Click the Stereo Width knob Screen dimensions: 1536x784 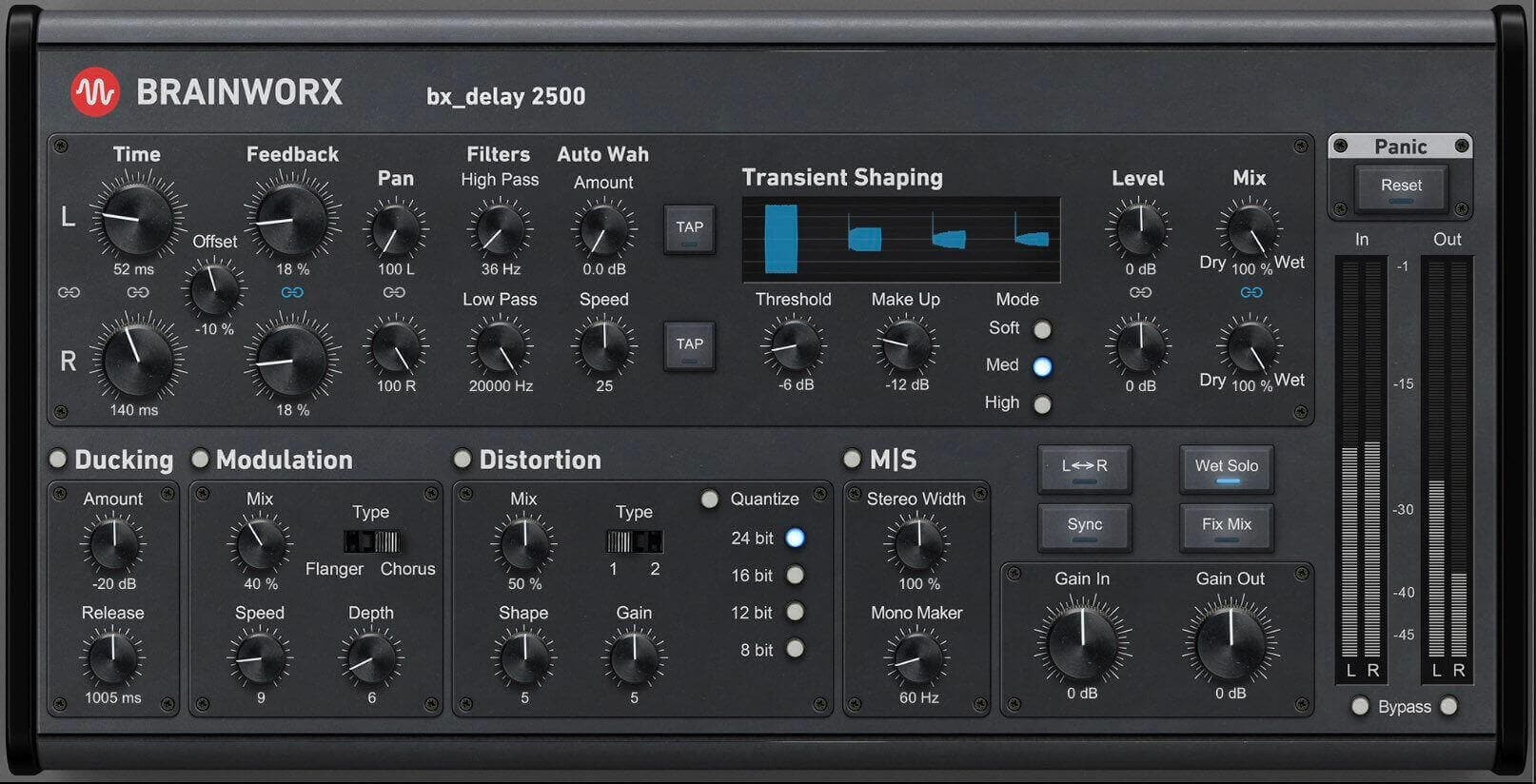[916, 544]
